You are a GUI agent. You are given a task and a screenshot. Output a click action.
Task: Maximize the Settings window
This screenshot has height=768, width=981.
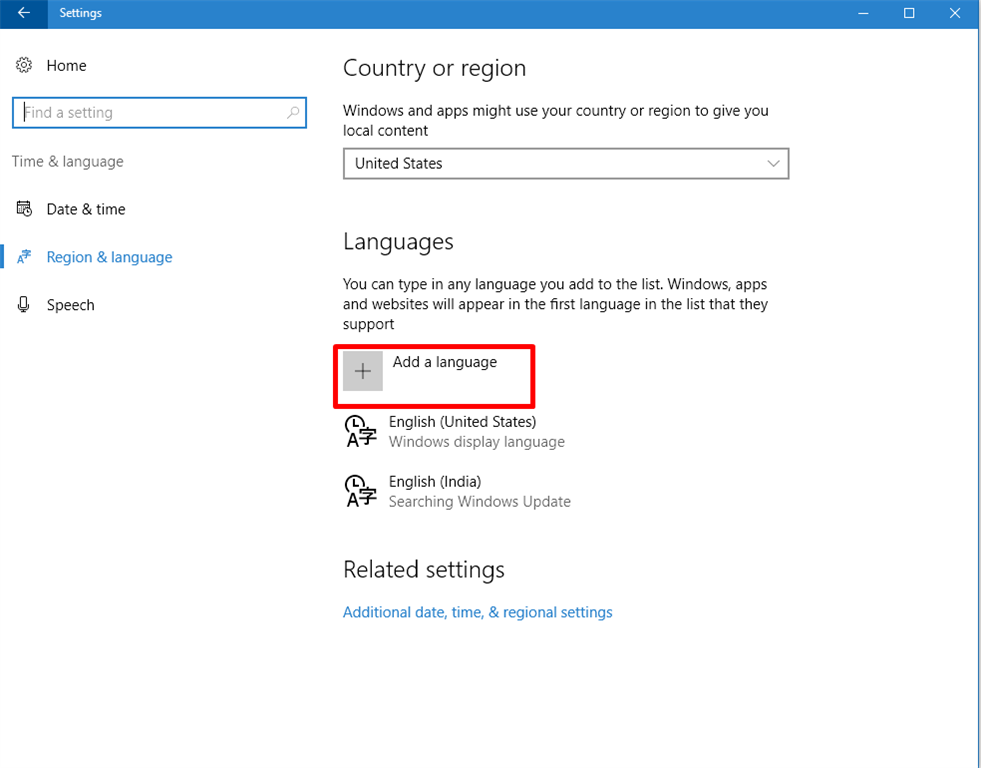pos(909,13)
